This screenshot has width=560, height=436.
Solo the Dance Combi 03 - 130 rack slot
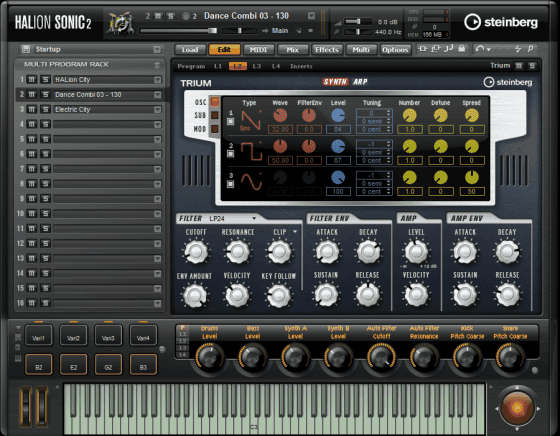[x=45, y=95]
